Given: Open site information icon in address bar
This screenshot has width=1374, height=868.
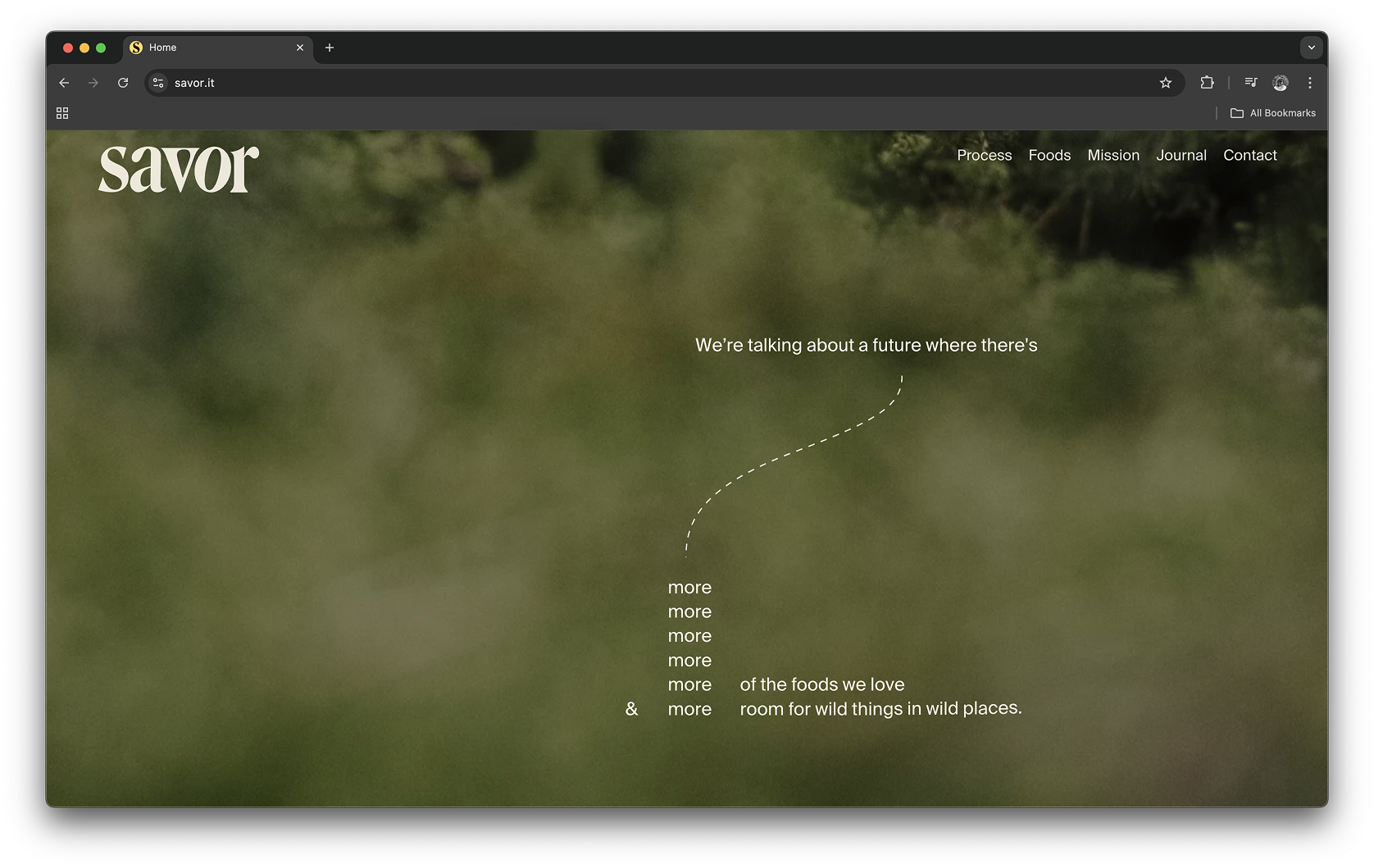Looking at the screenshot, I should pyautogui.click(x=159, y=83).
